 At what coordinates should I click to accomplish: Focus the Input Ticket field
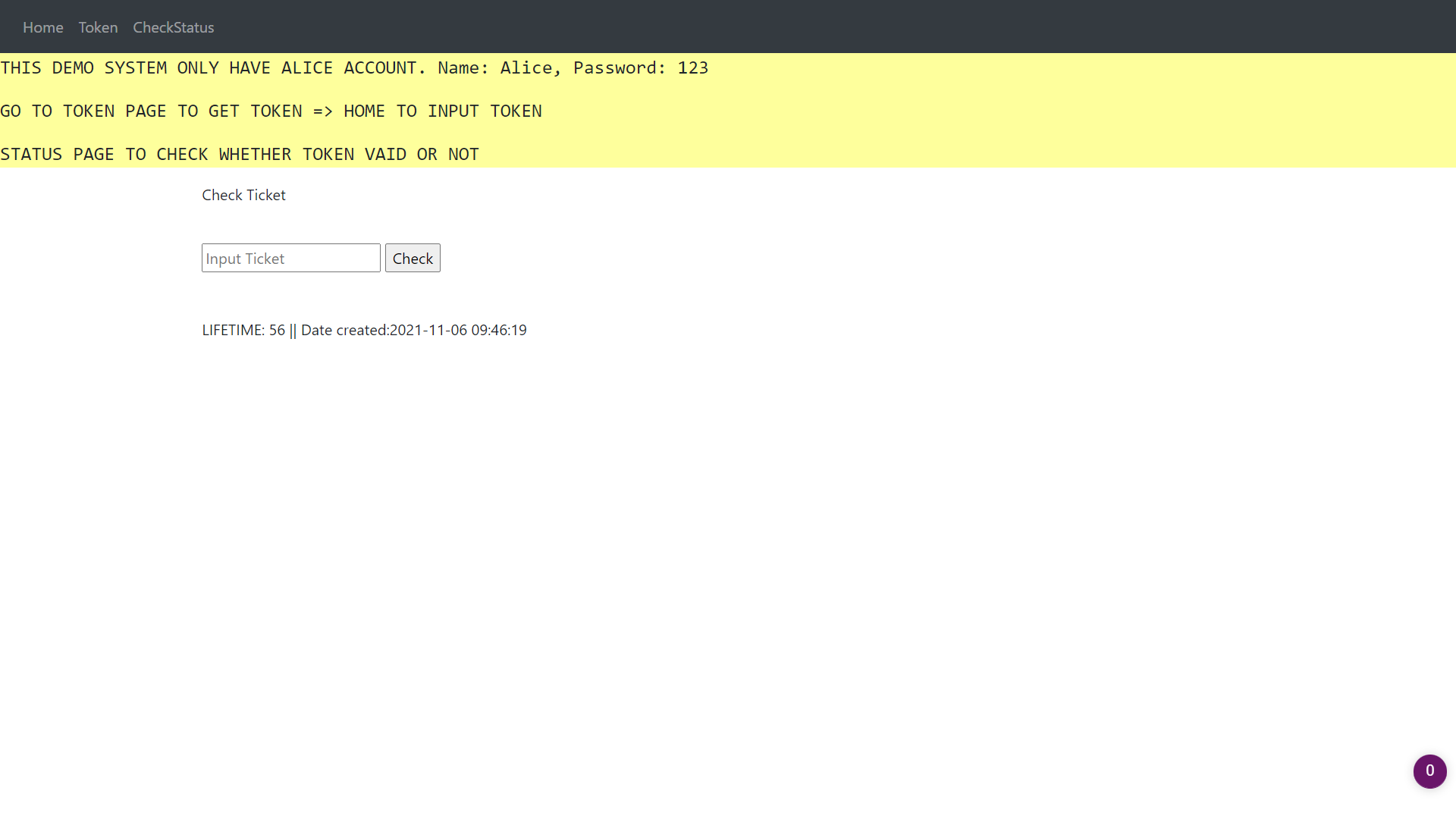(x=291, y=258)
